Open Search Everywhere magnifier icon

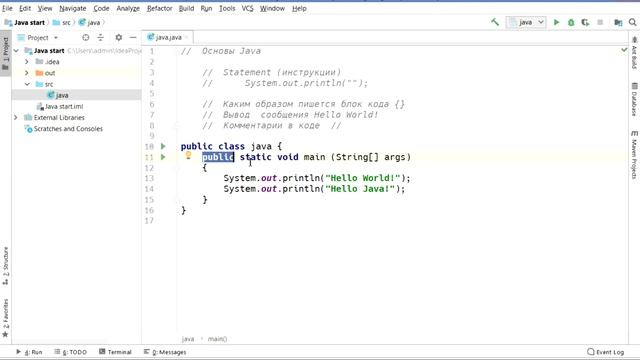coord(633,22)
